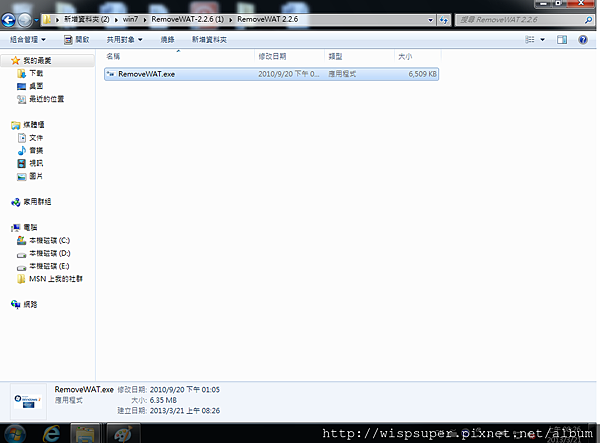The height and width of the screenshot is (443, 600).
Task: Select the RemoveWAT.exe file row
Action: tap(271, 74)
